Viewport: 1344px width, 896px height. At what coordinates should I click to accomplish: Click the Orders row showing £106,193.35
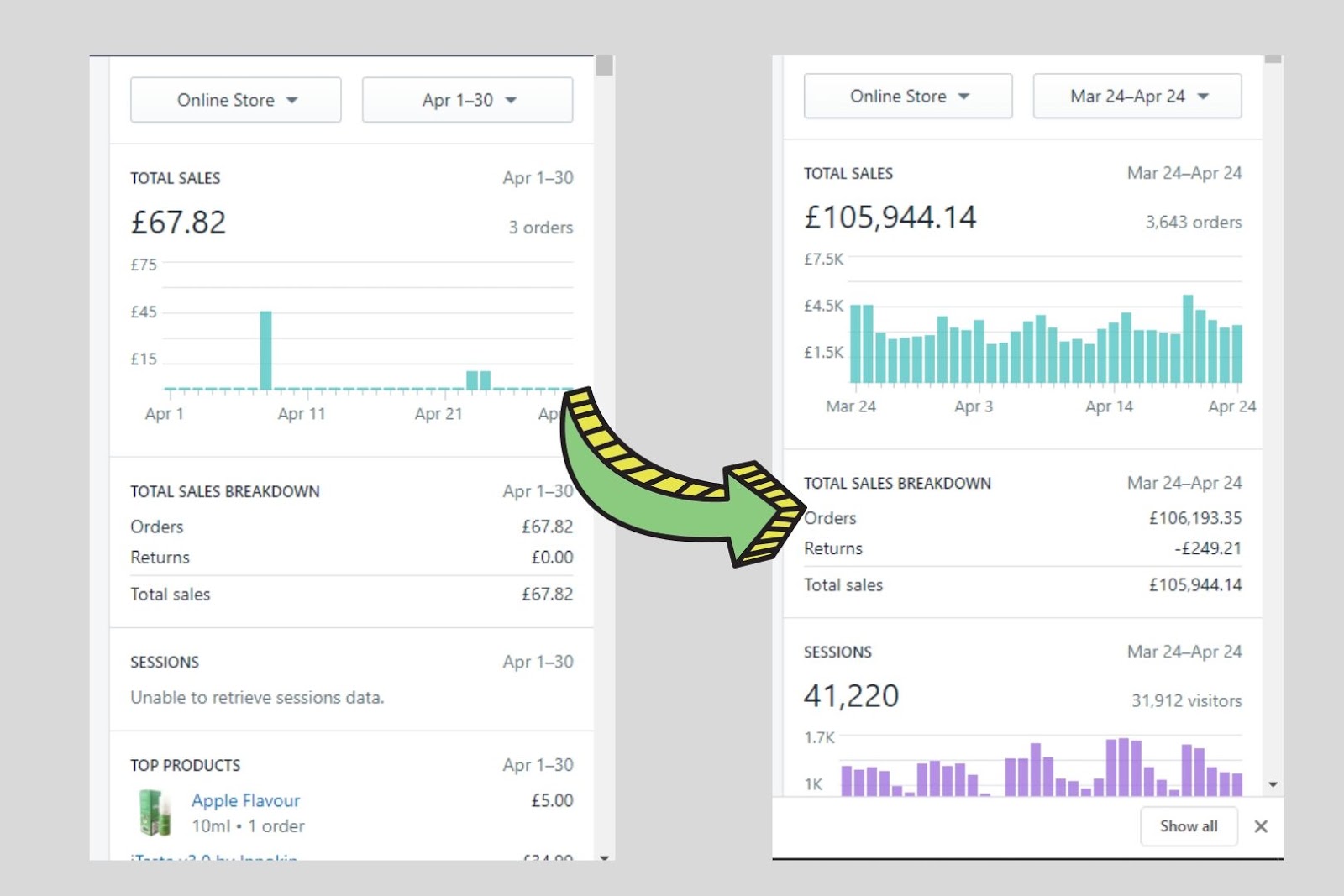1022,518
